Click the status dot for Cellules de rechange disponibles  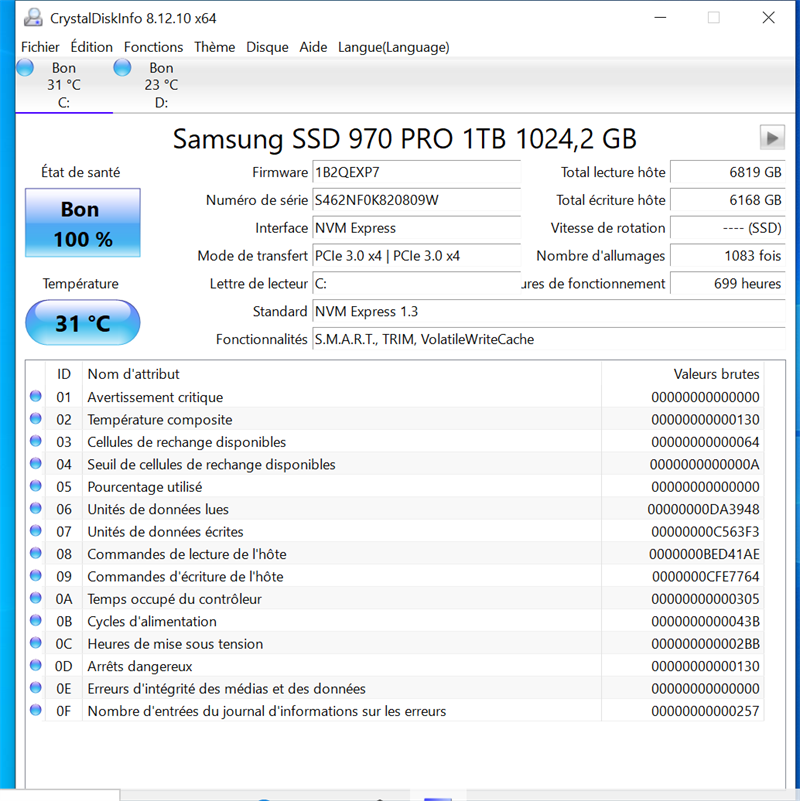[x=36, y=441]
